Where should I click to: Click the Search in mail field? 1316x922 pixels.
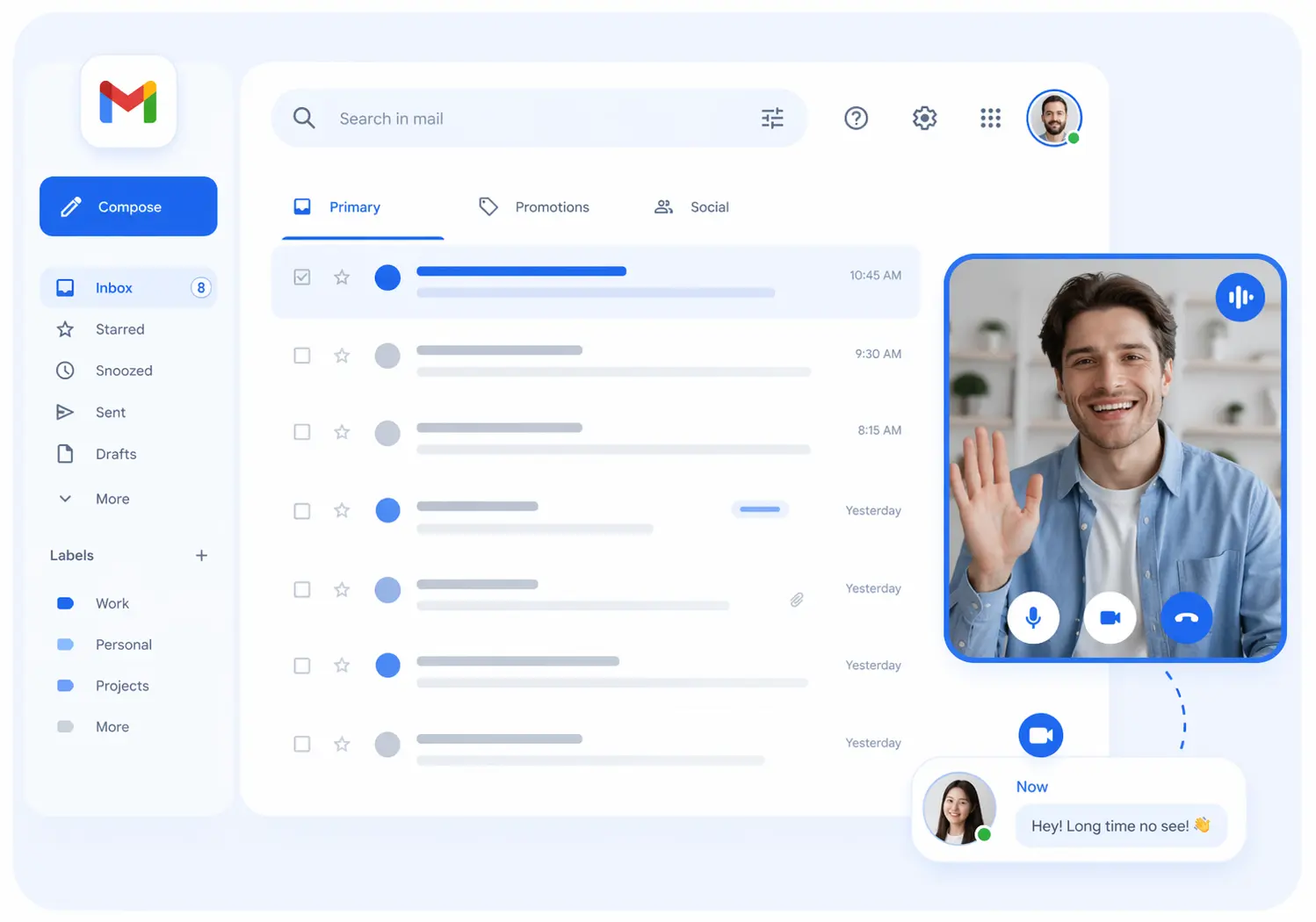[539, 118]
